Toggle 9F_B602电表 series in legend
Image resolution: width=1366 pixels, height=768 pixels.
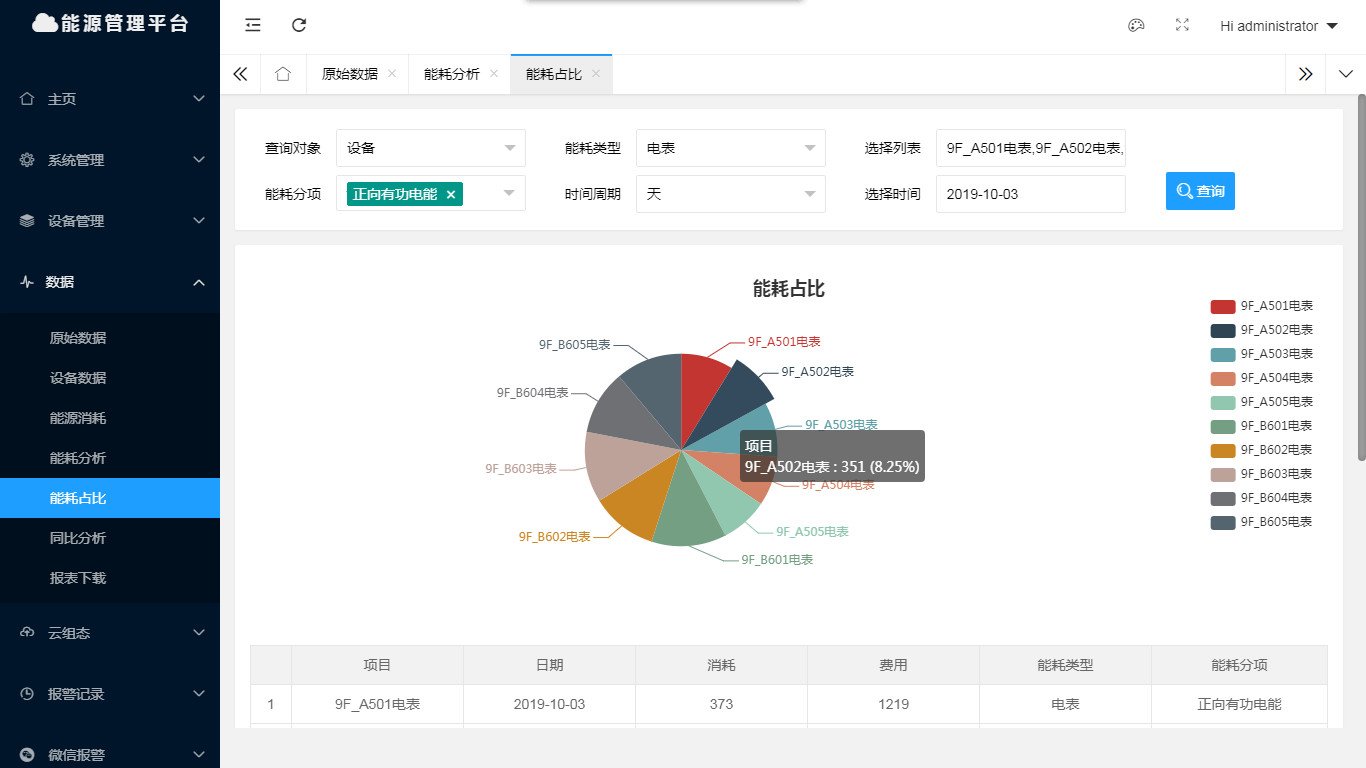tap(1262, 450)
